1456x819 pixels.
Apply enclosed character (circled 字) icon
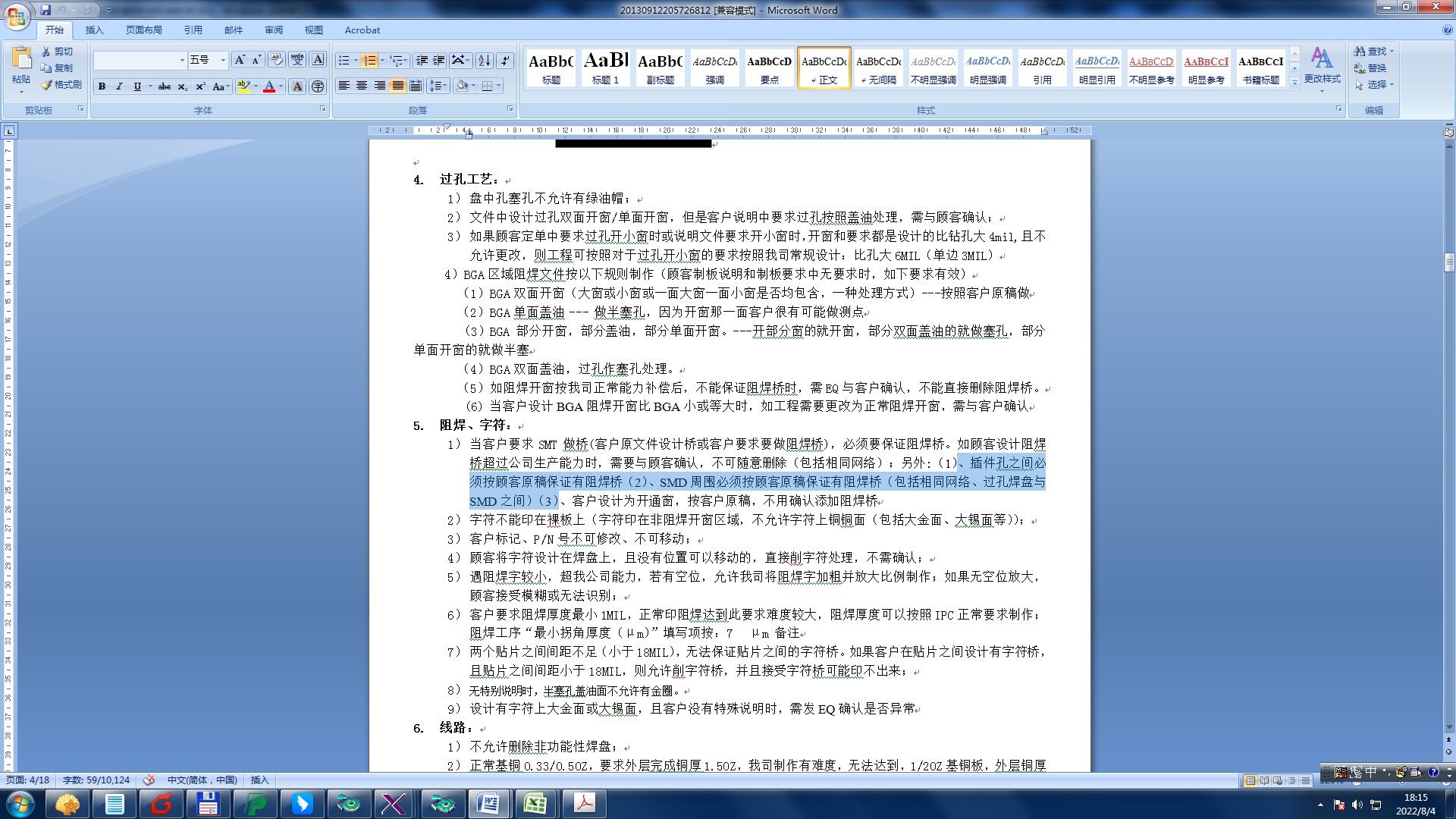318,86
